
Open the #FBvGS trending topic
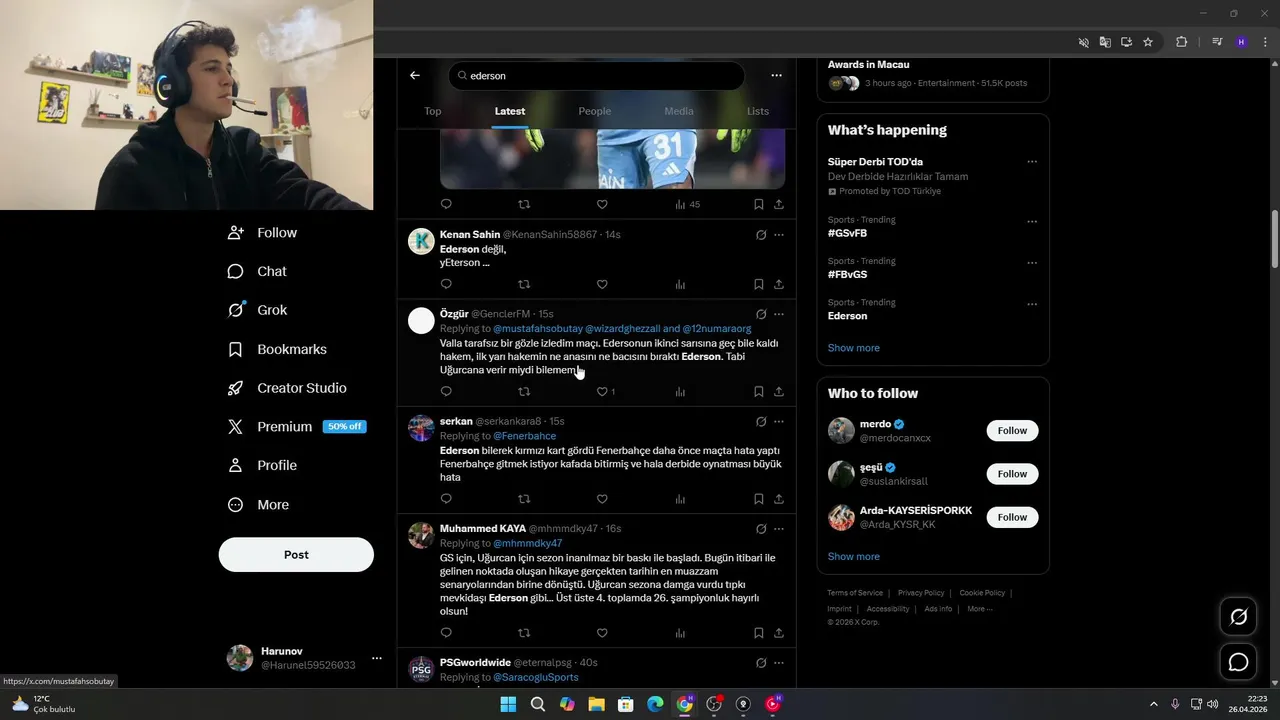click(x=847, y=274)
